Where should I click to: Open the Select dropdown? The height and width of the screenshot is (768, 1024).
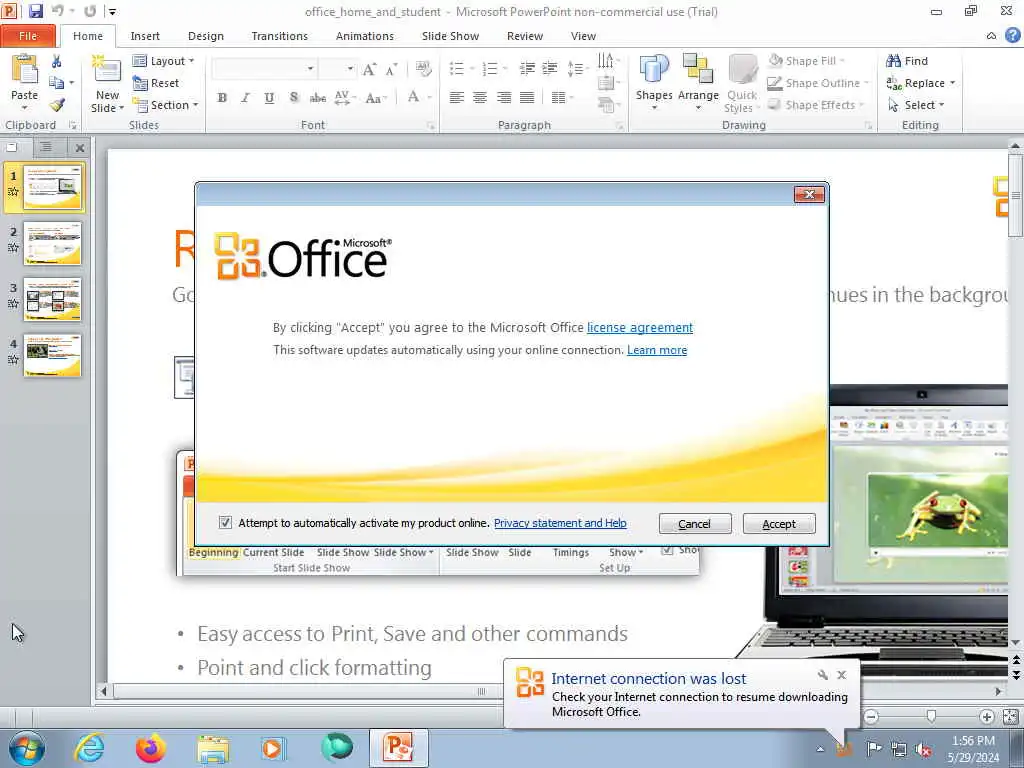(x=916, y=105)
